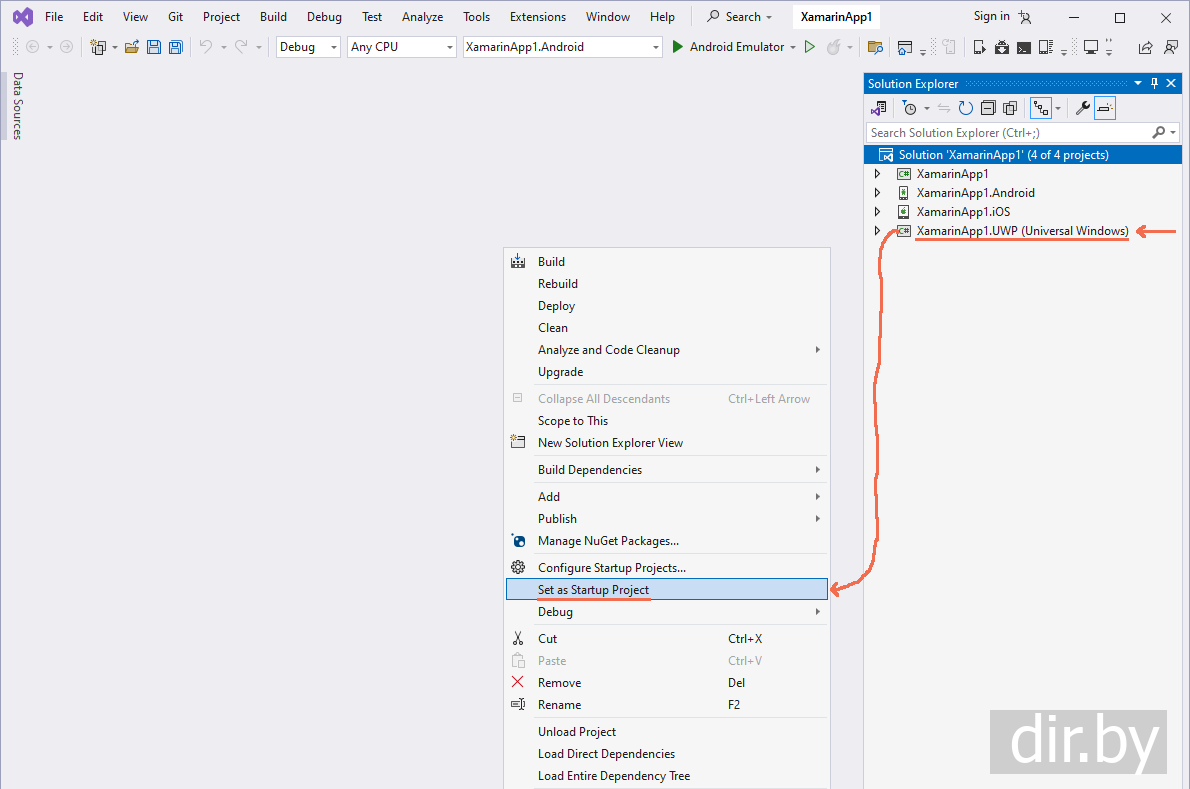Expand the XamarinApp1.Android project node

(877, 193)
